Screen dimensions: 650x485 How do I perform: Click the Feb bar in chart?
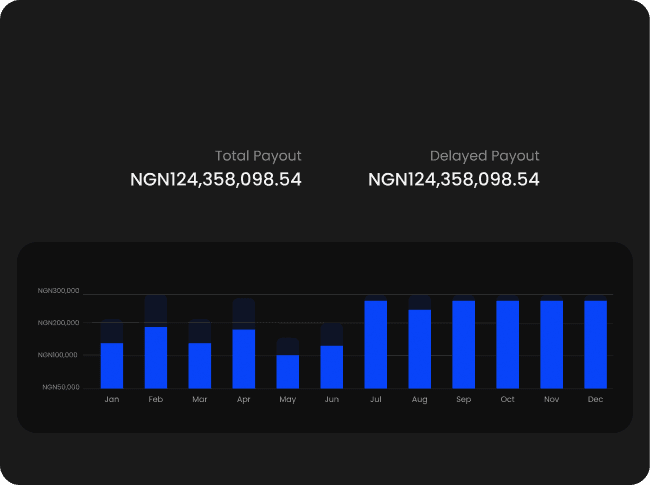(x=156, y=357)
